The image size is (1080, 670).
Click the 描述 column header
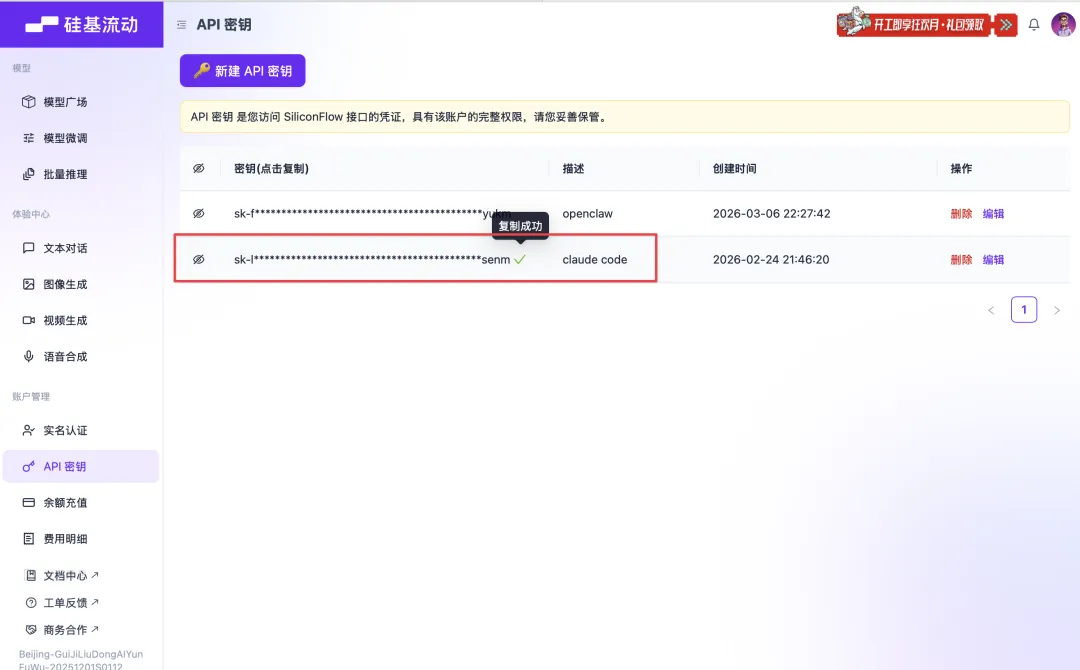(x=573, y=168)
